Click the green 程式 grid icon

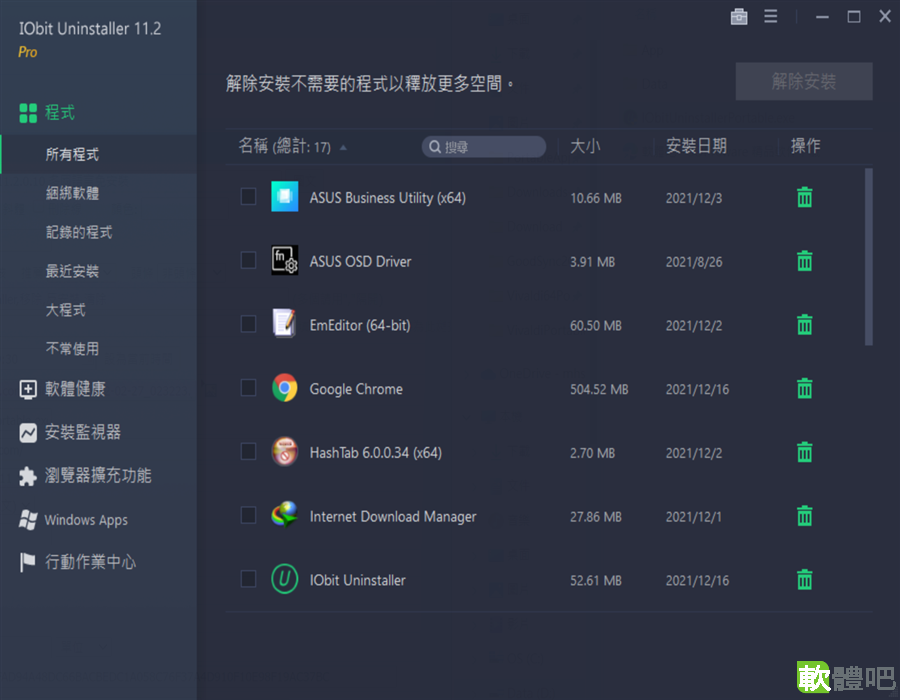[28, 113]
